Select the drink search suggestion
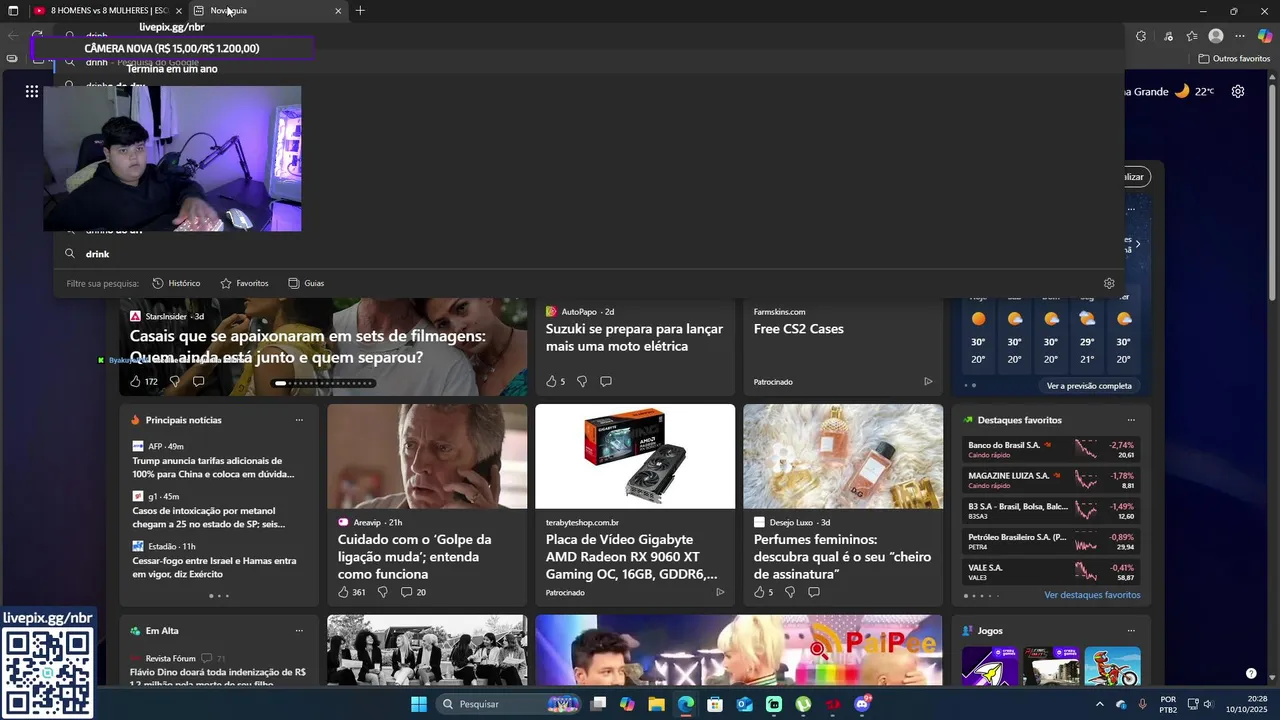 pos(588,254)
